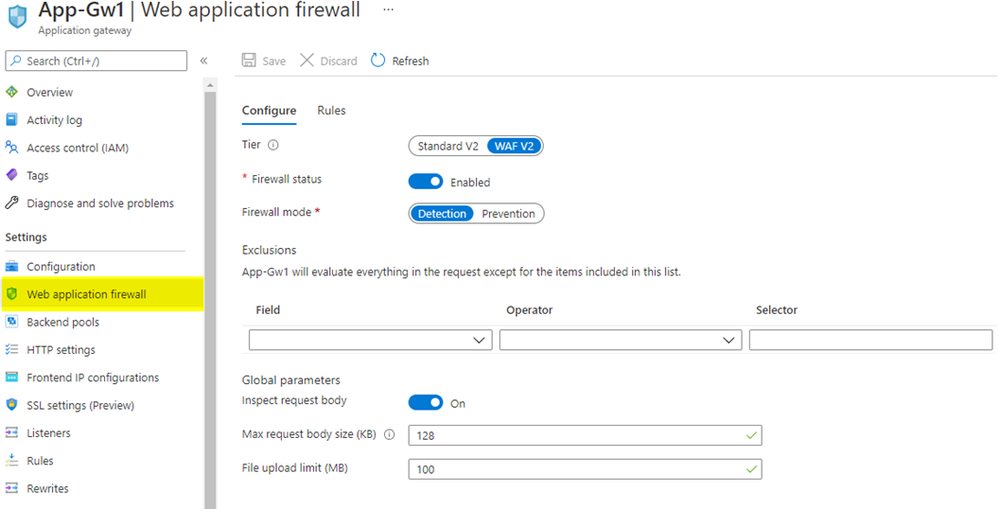The height and width of the screenshot is (509, 999).
Task: Click the sidebar vertical scrollbar
Action: 210,300
